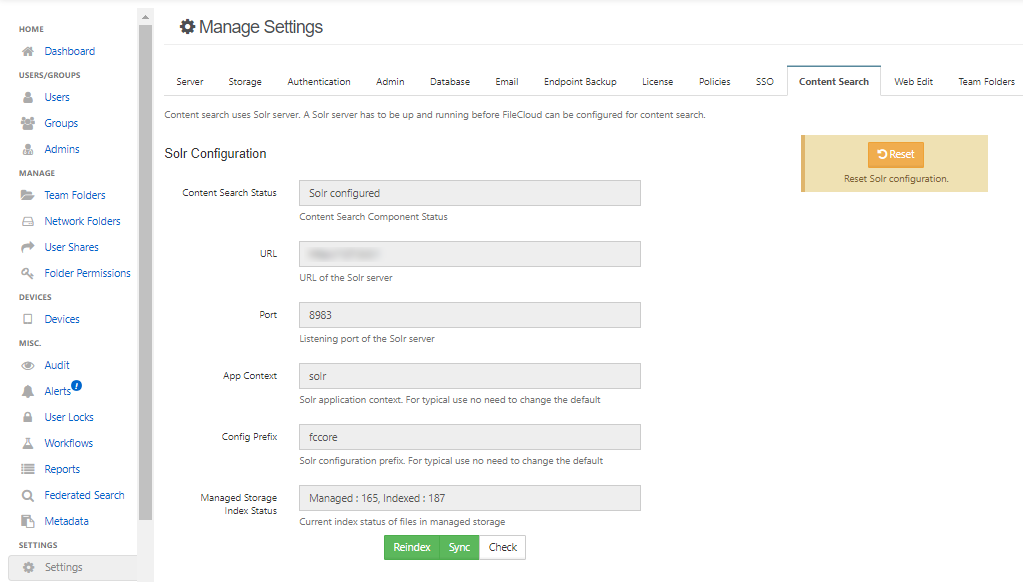
Task: Click the Dashboard home icon
Action: point(27,51)
